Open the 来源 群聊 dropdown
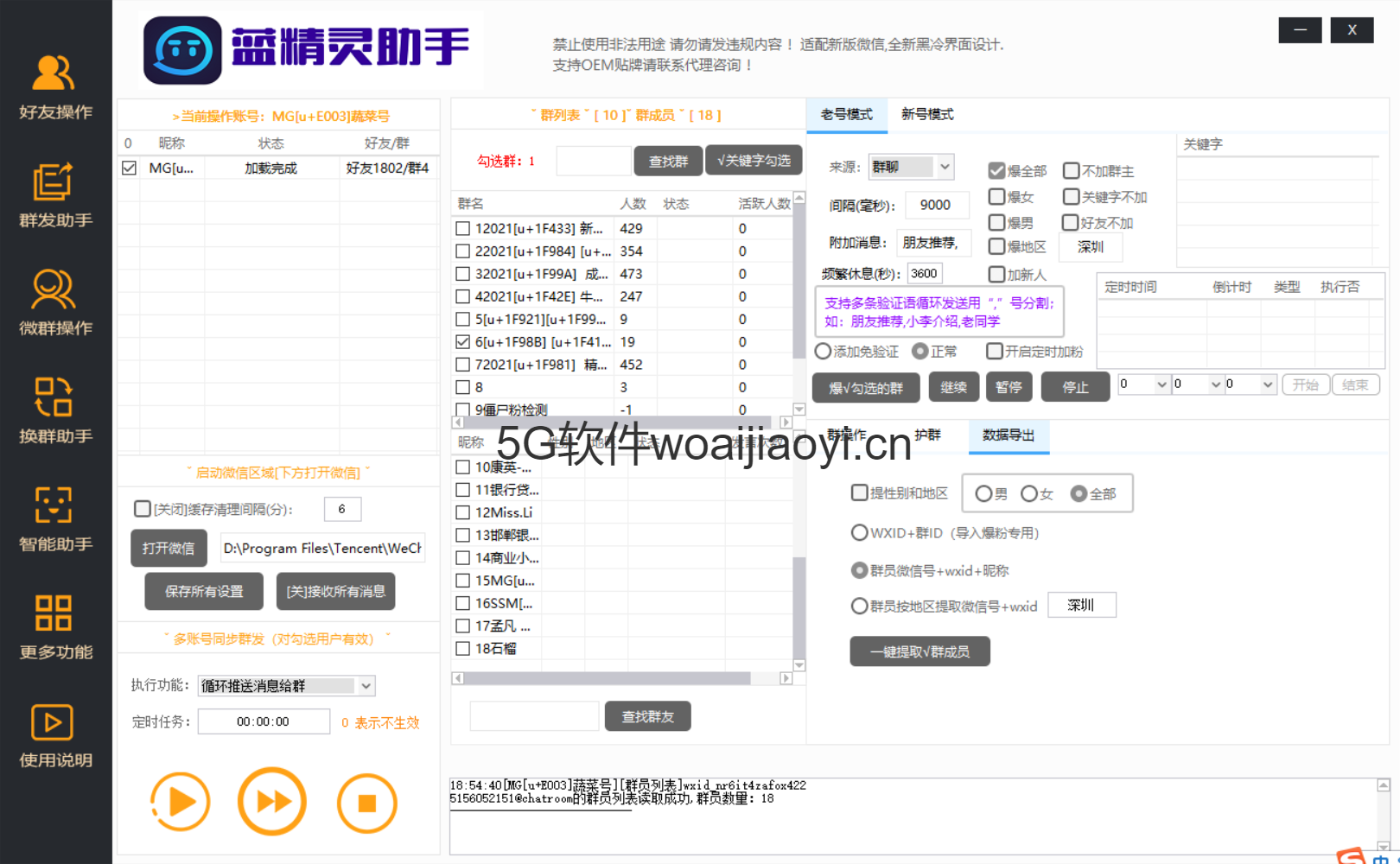This screenshot has width=1400, height=864. (912, 166)
